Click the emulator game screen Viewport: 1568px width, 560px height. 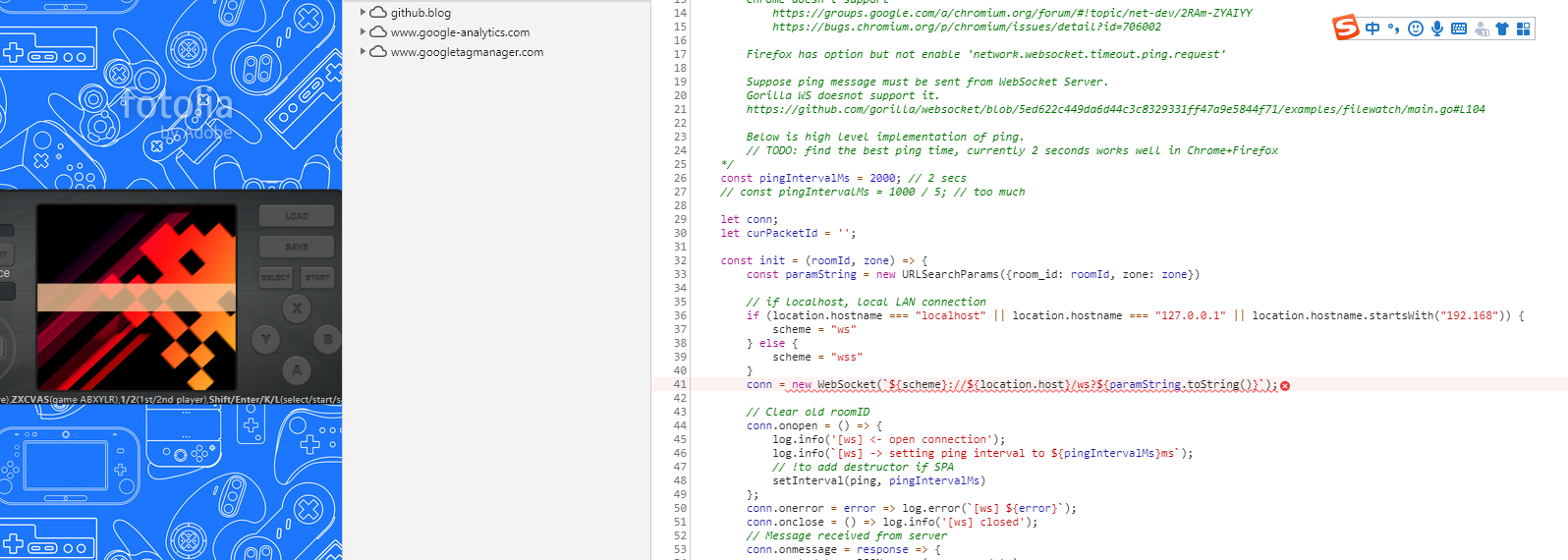coord(137,298)
